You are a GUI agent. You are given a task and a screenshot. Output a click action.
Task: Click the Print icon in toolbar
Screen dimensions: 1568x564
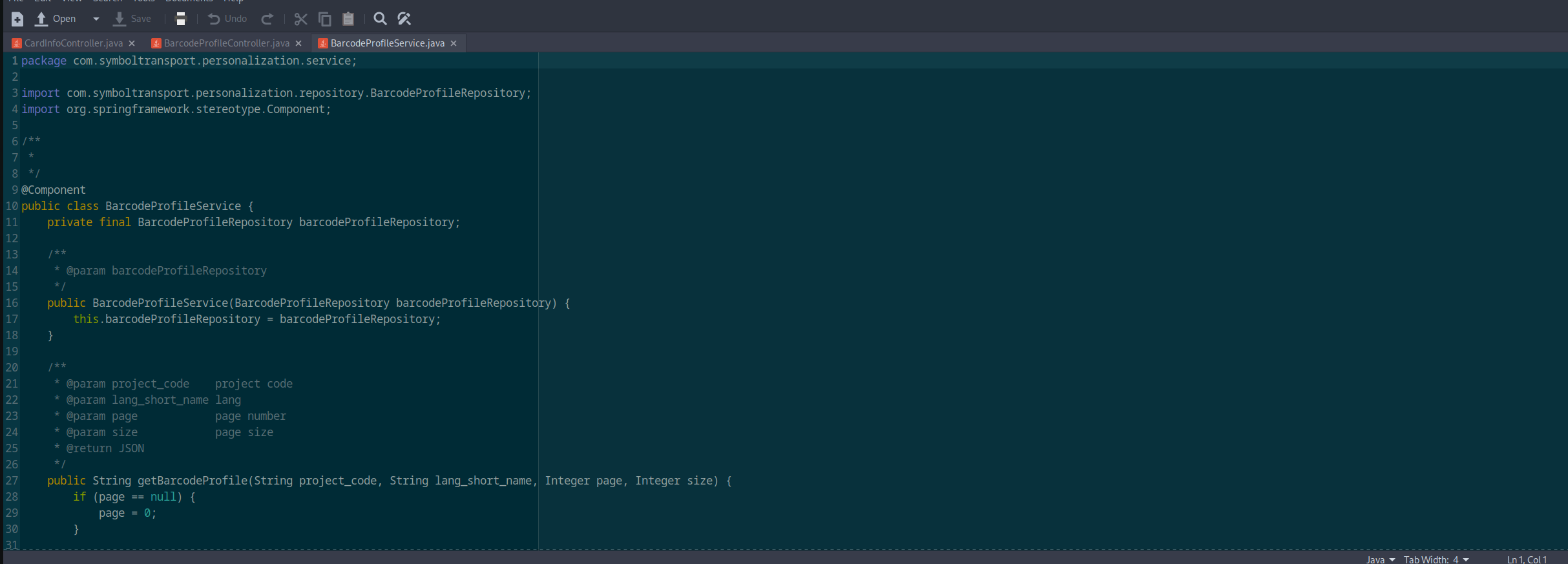tap(181, 19)
